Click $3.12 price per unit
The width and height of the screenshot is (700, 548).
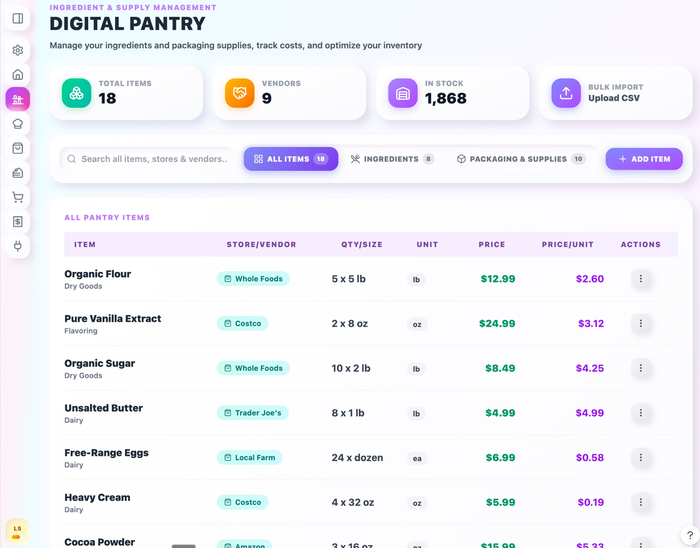click(x=591, y=324)
